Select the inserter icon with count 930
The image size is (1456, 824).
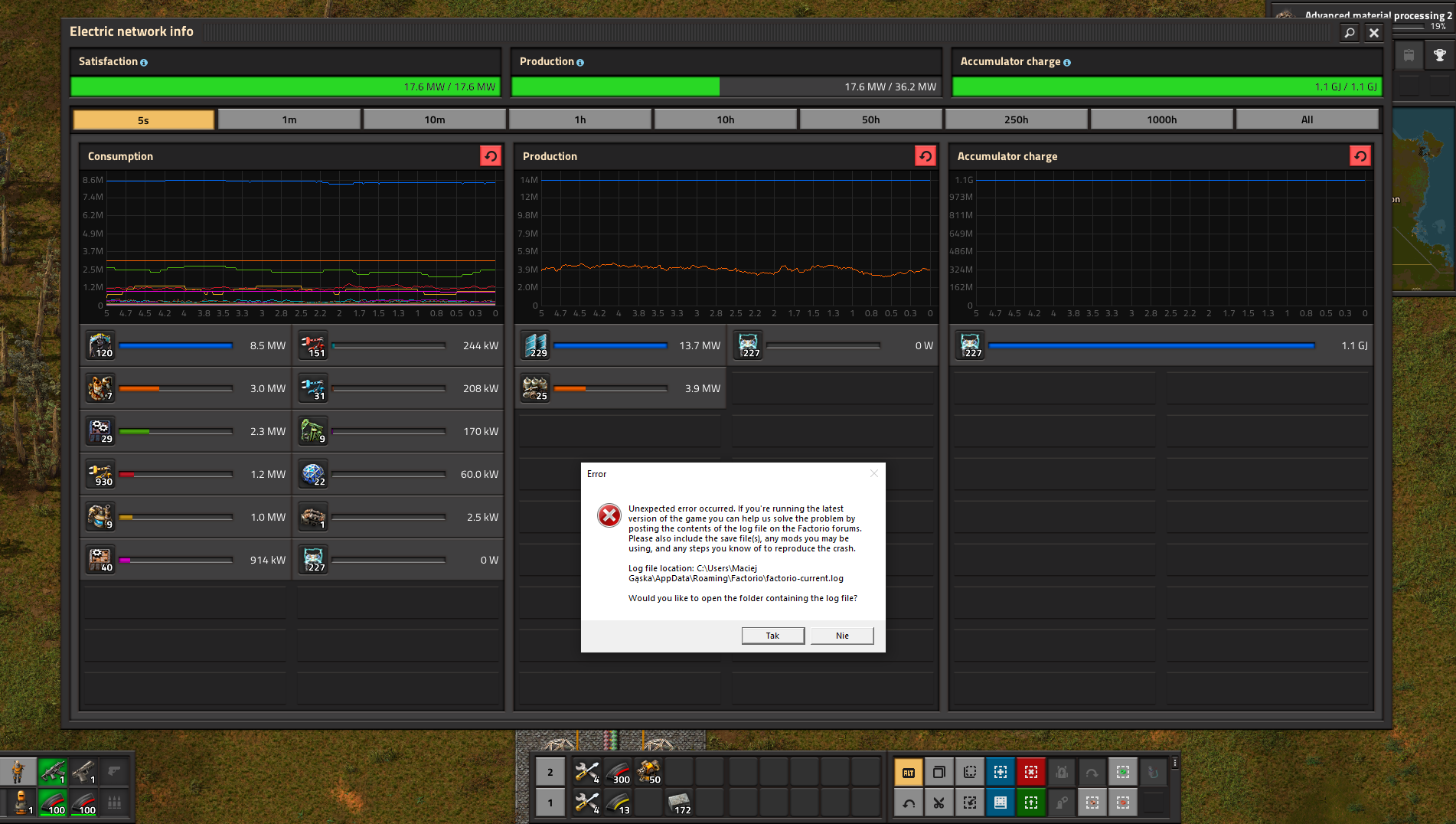[100, 474]
